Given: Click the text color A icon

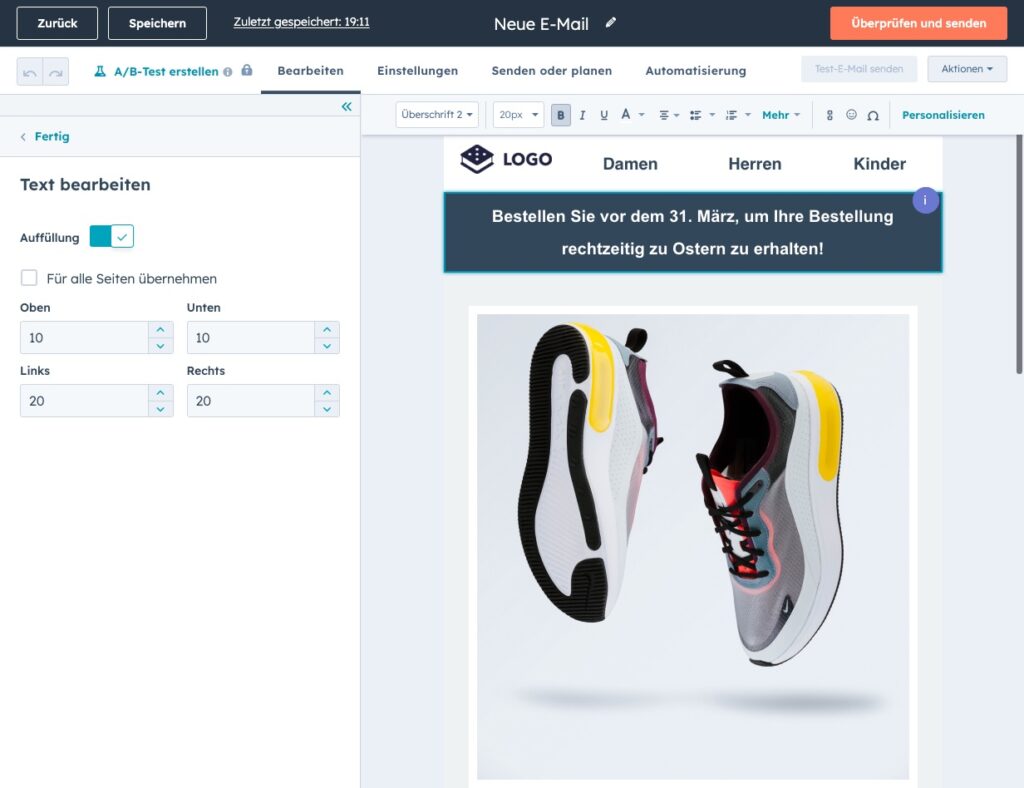Looking at the screenshot, I should (x=626, y=114).
